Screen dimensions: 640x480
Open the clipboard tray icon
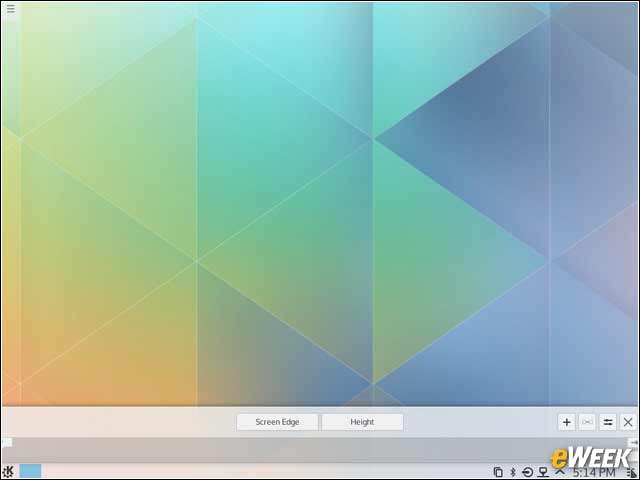tap(498, 472)
